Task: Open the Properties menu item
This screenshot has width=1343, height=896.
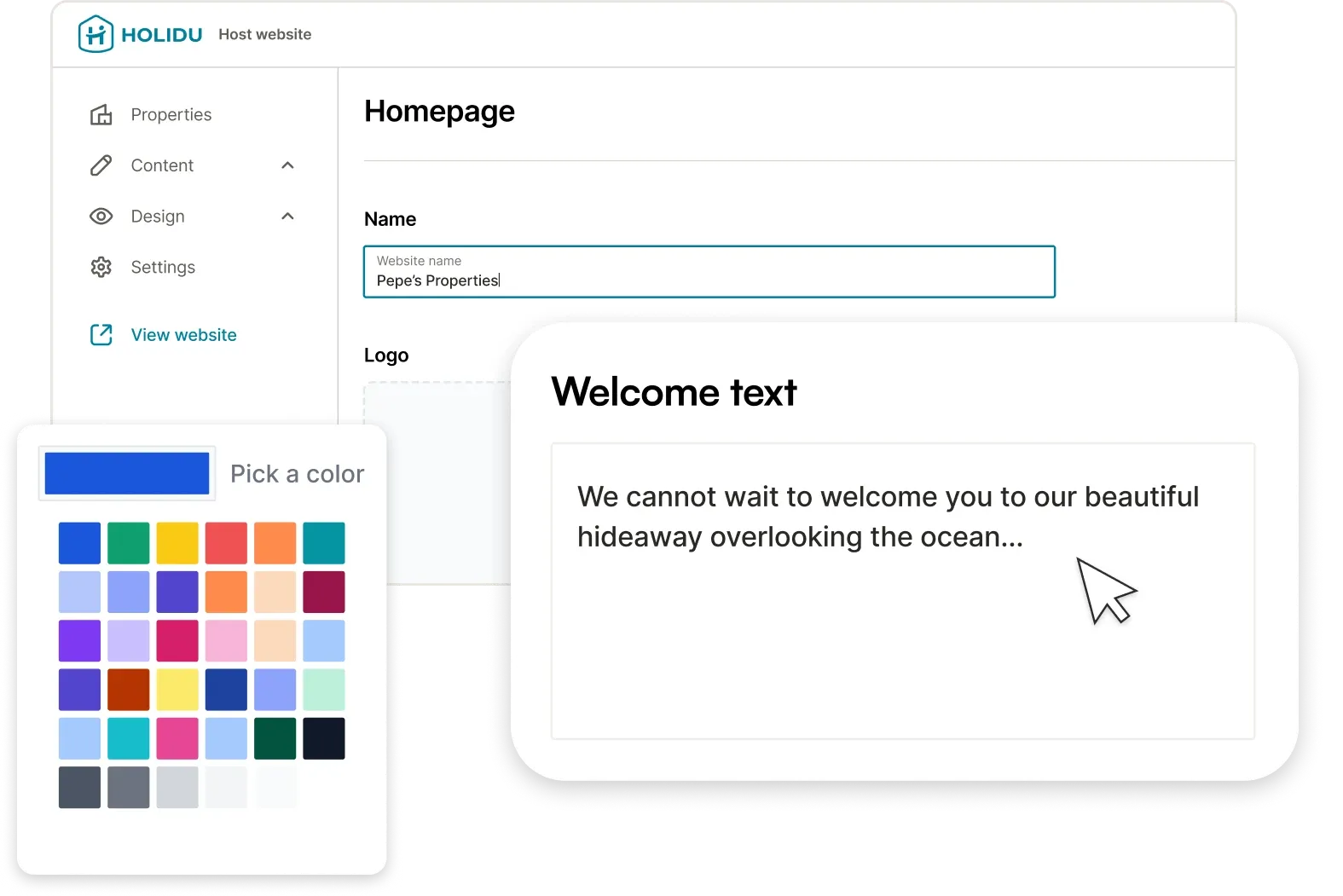Action: point(171,114)
